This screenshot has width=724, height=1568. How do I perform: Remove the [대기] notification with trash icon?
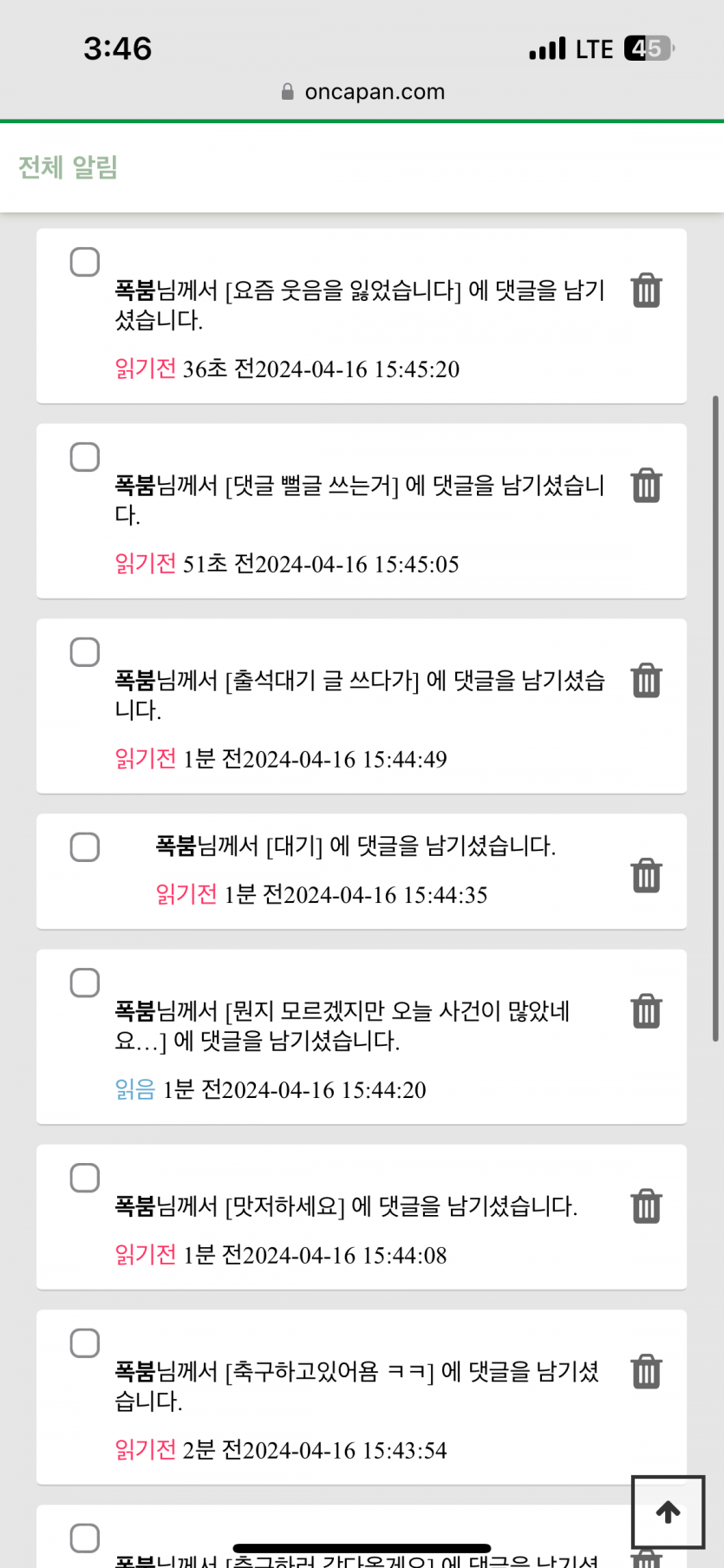[x=646, y=876]
